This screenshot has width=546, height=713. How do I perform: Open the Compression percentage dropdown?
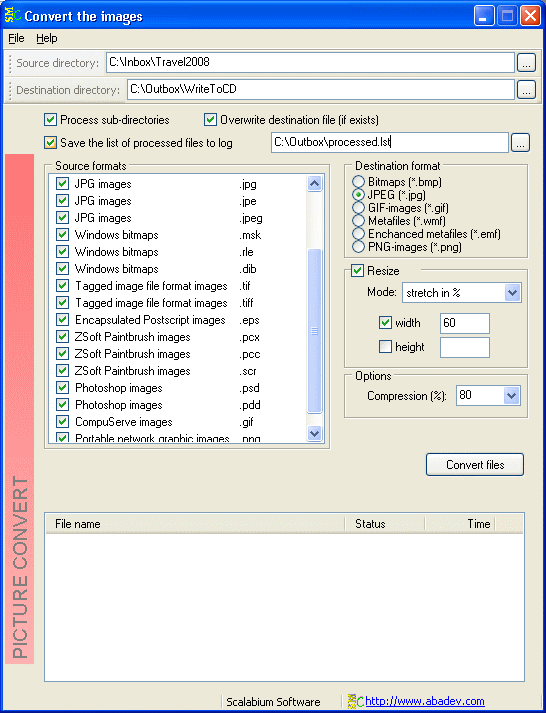(x=511, y=396)
